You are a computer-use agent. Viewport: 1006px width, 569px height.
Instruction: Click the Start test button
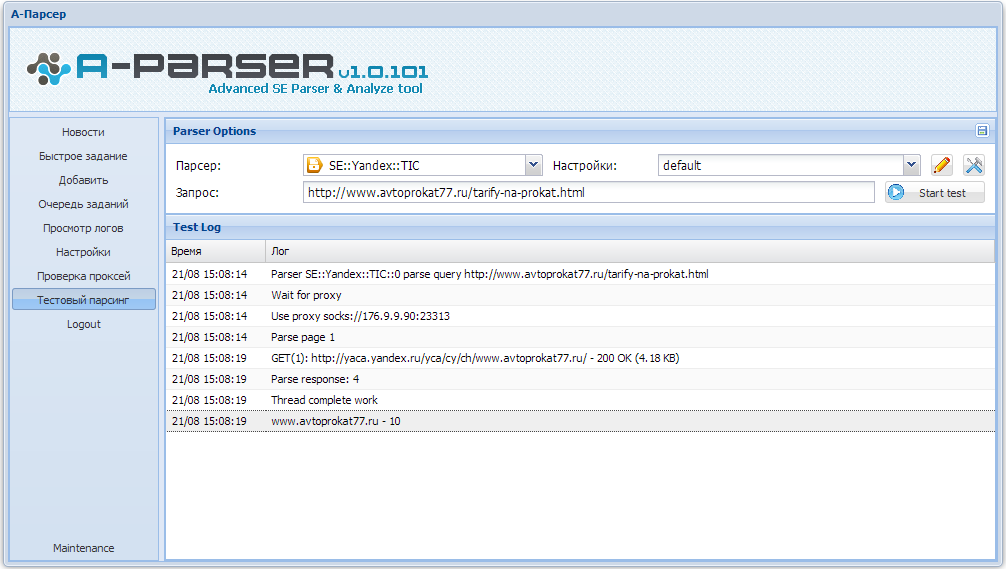(x=935, y=192)
